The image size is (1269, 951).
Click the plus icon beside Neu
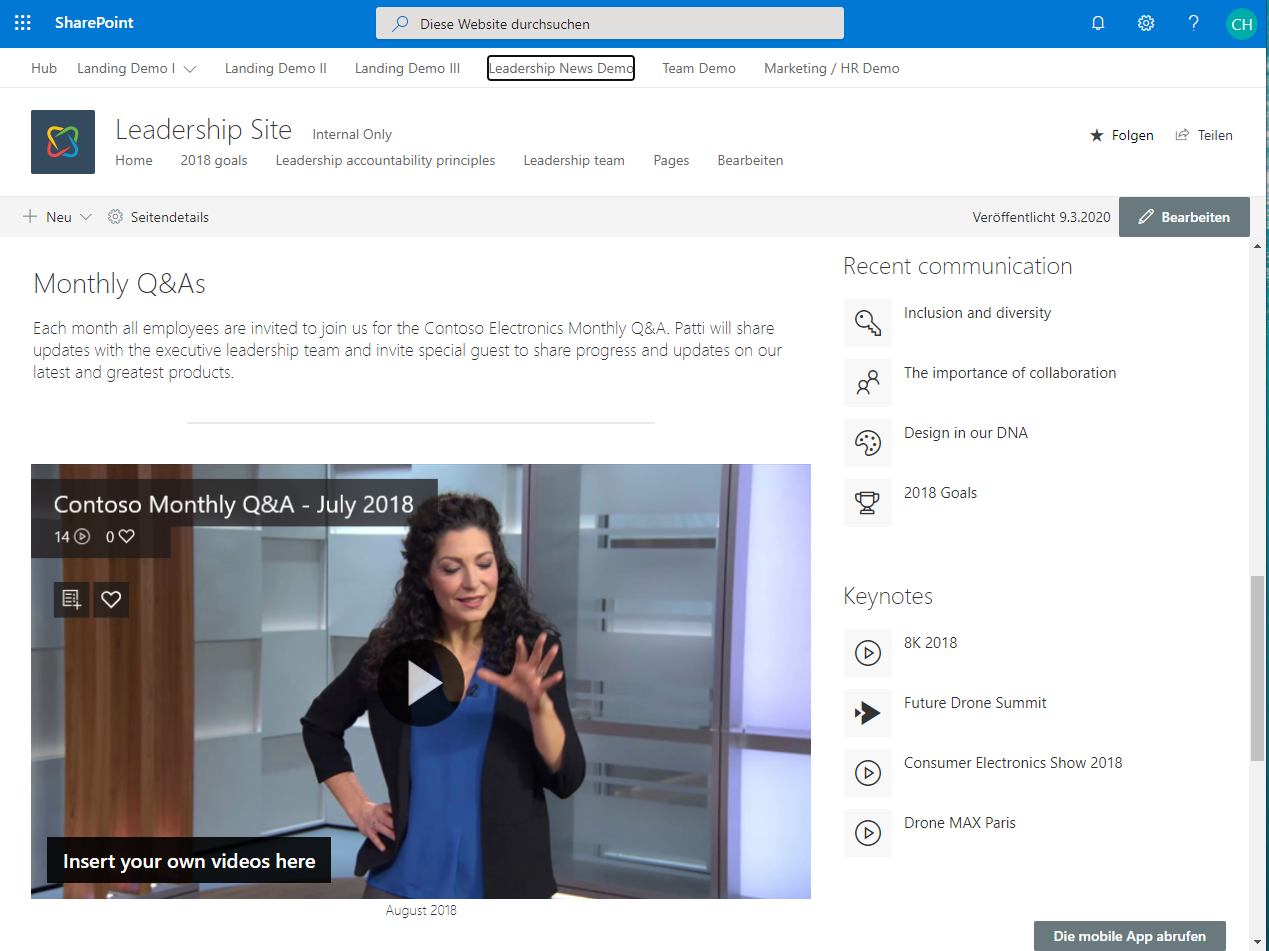pos(30,217)
